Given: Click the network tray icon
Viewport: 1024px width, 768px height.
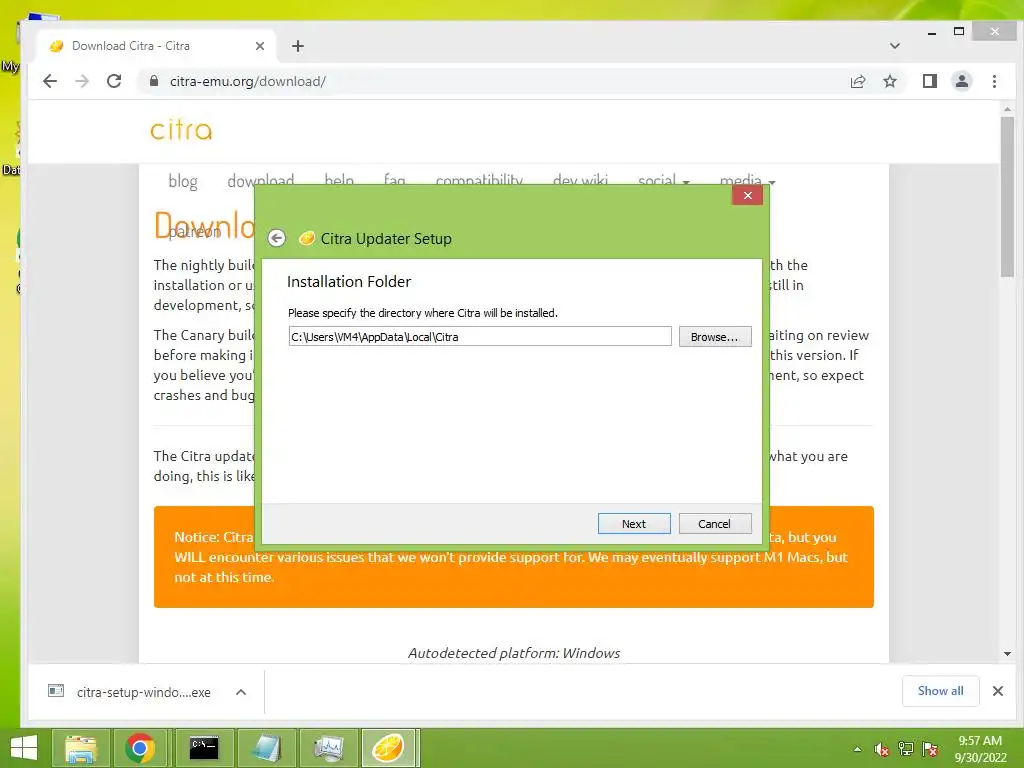Looking at the screenshot, I should 906,749.
